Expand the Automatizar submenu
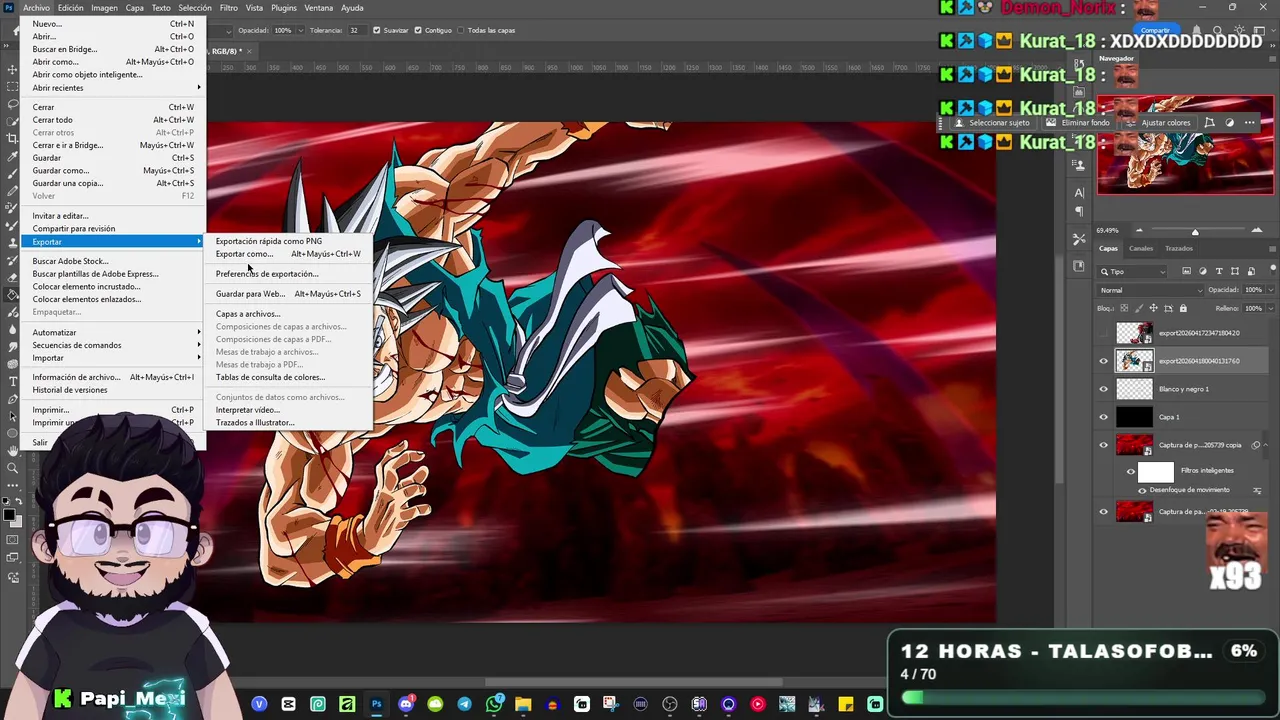This screenshot has height=720, width=1280. [x=115, y=332]
